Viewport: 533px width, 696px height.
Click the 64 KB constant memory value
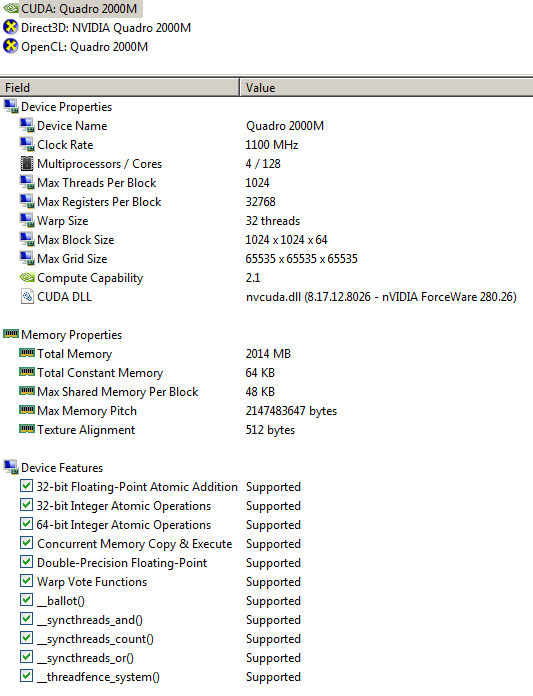point(261,373)
